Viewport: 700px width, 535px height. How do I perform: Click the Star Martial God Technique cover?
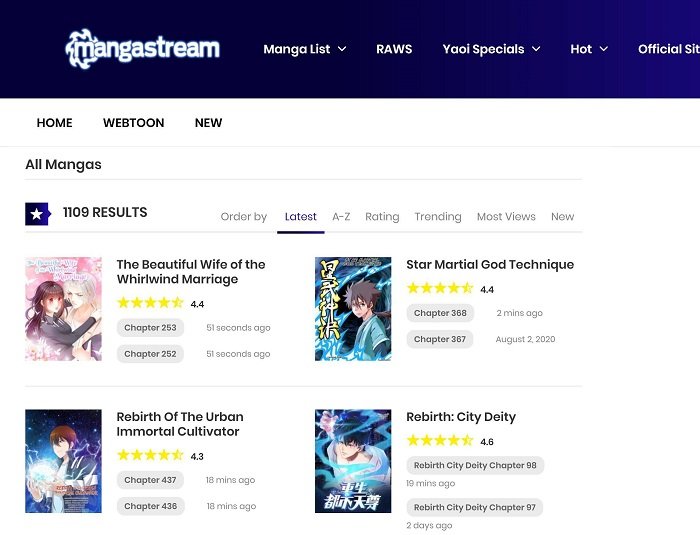[353, 309]
